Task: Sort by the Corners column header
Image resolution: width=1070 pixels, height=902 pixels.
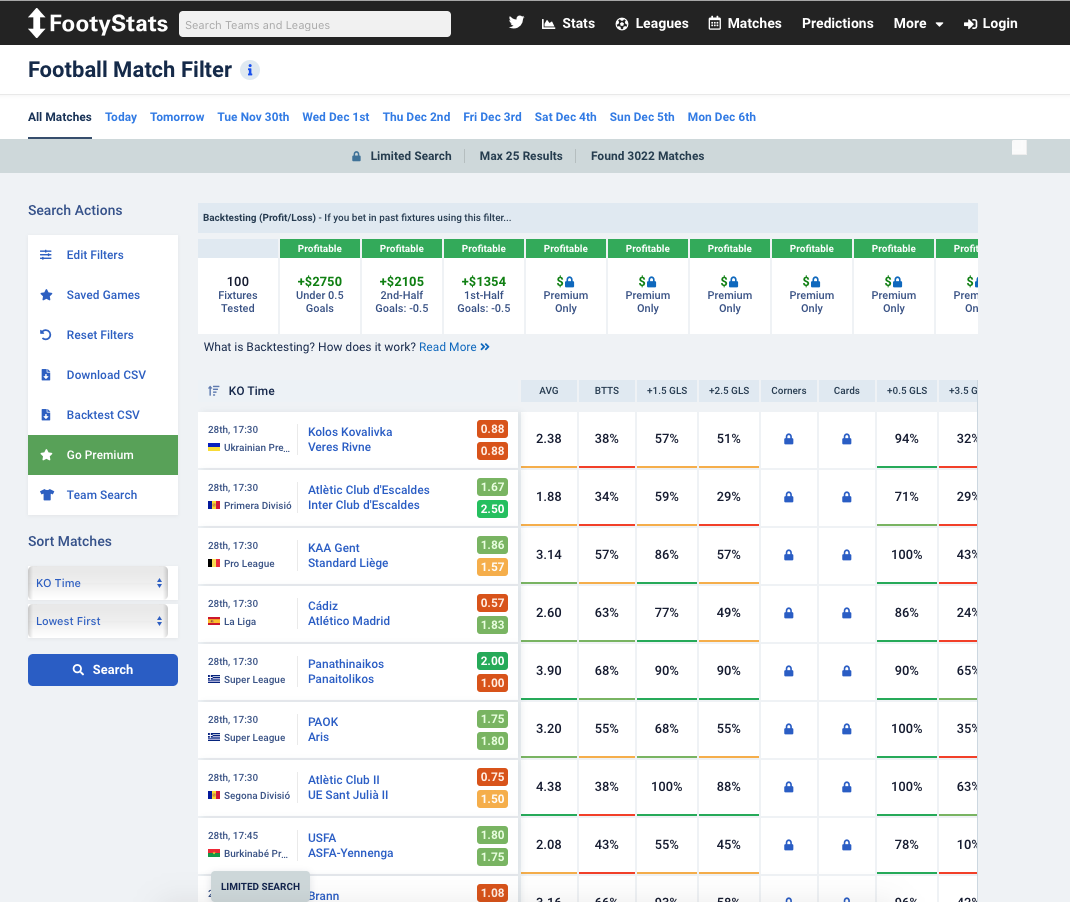Action: coord(789,390)
